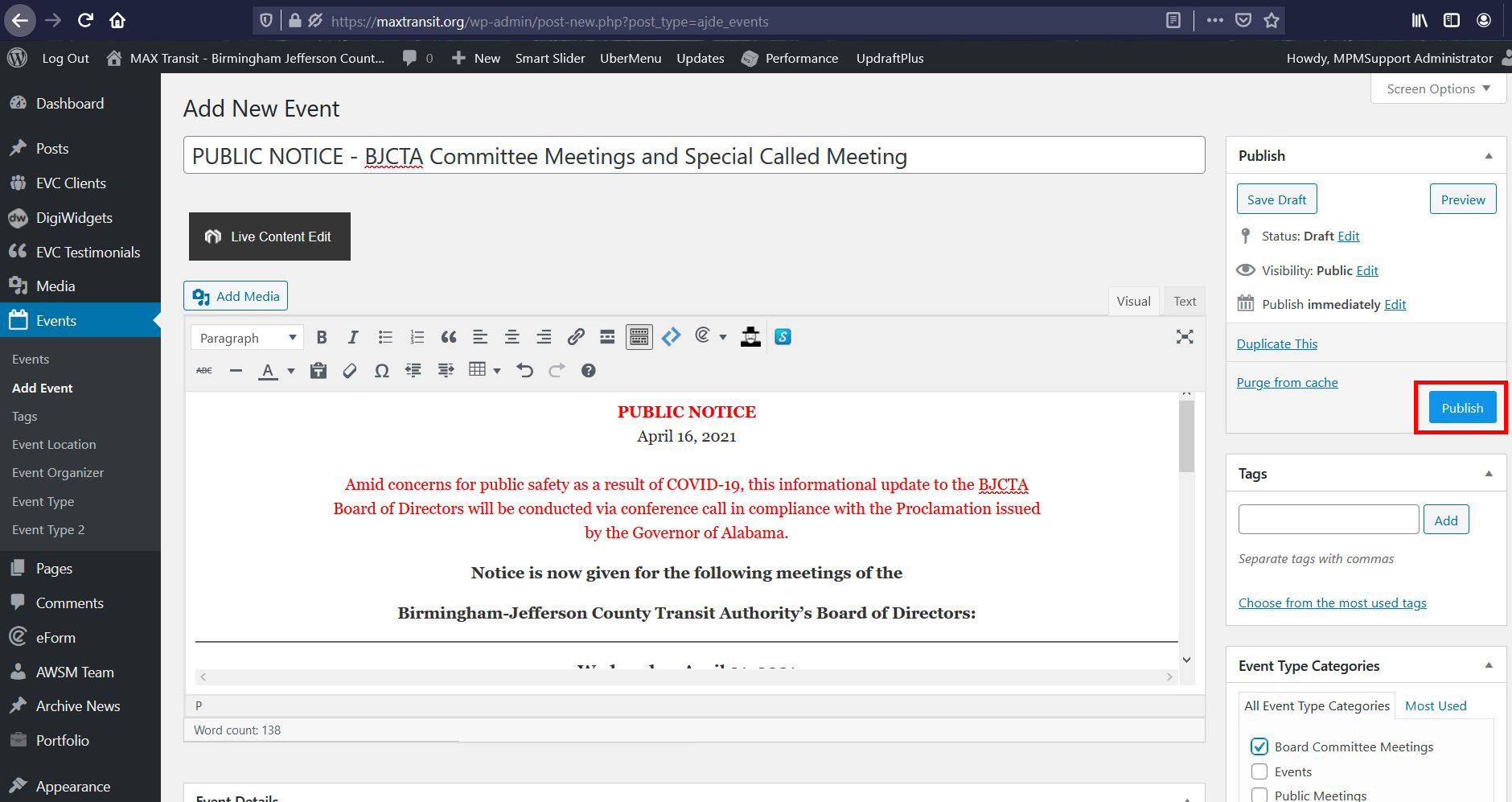Collapse the Publish panel

pyautogui.click(x=1489, y=156)
